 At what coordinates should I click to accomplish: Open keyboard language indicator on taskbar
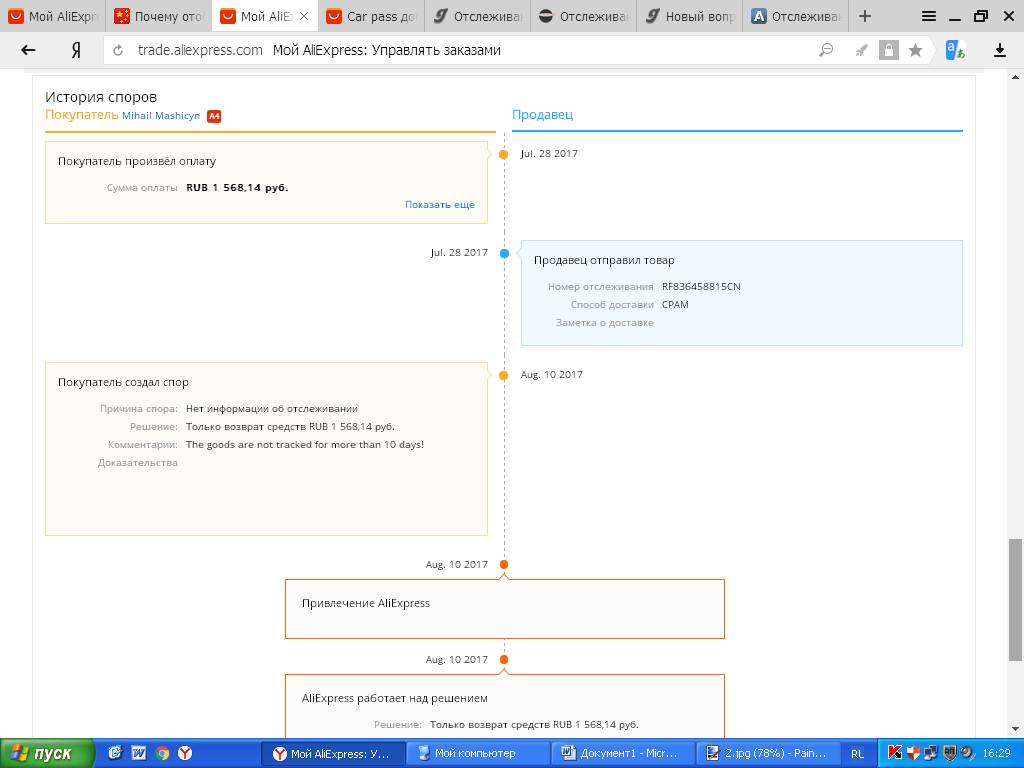(x=857, y=754)
